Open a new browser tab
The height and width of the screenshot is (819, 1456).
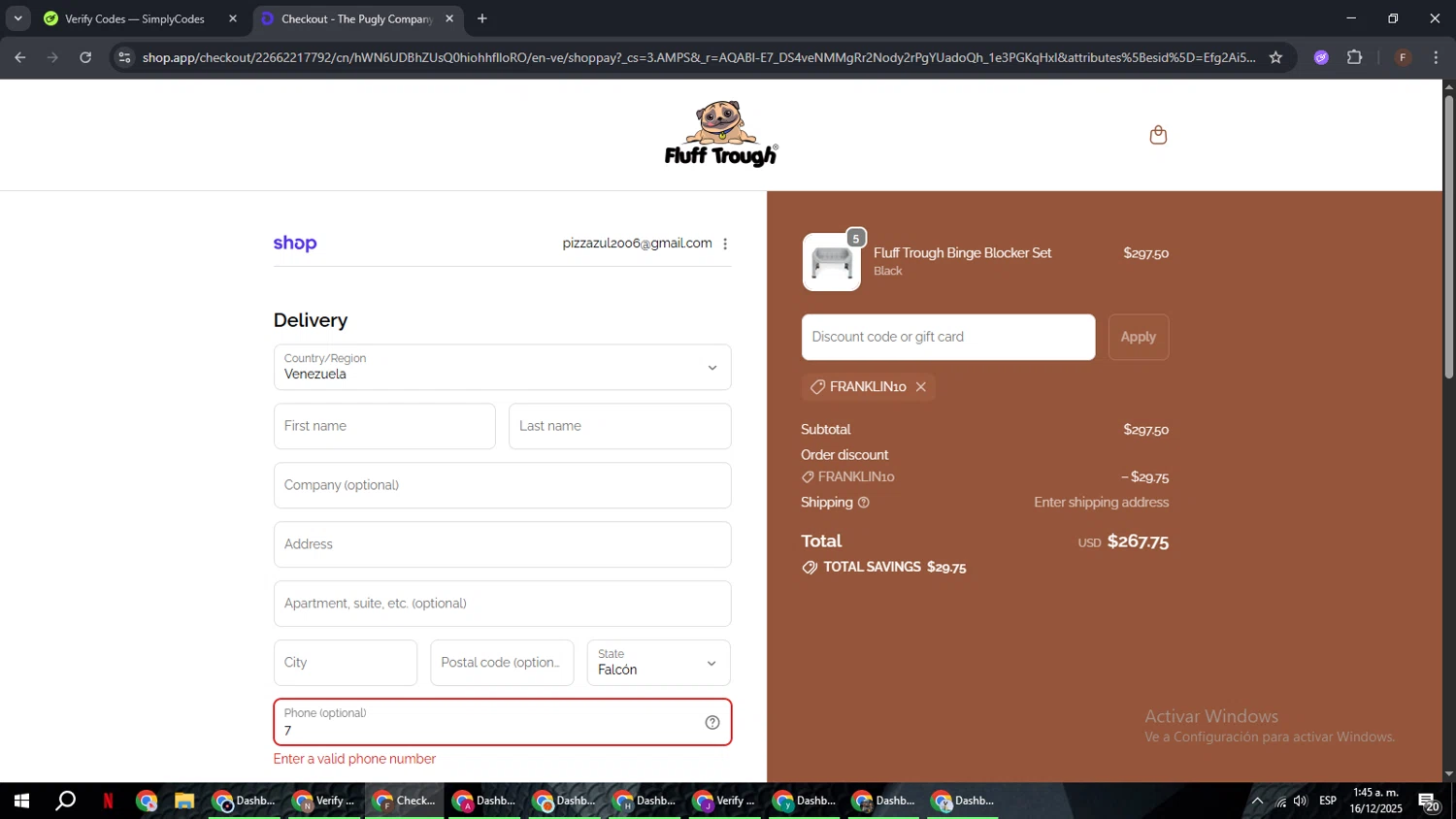pyautogui.click(x=482, y=18)
